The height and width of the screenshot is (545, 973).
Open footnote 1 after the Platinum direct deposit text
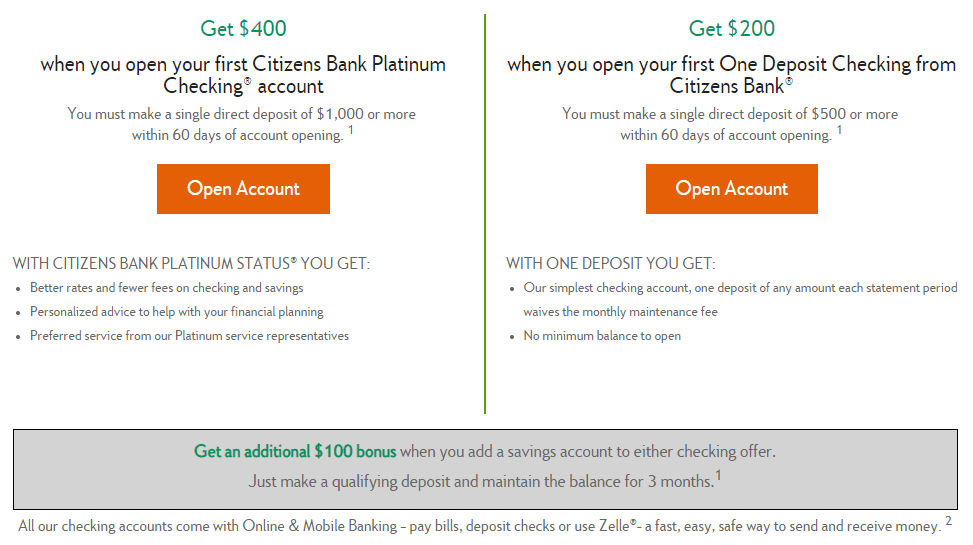(351, 130)
